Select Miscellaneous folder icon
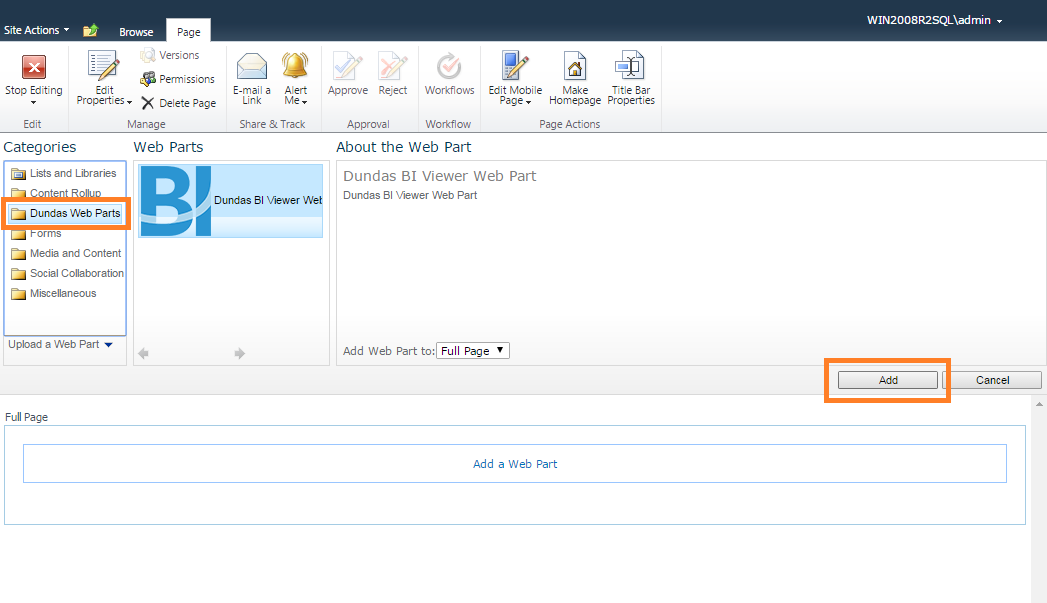Image resolution: width=1047 pixels, height=603 pixels. 19,294
